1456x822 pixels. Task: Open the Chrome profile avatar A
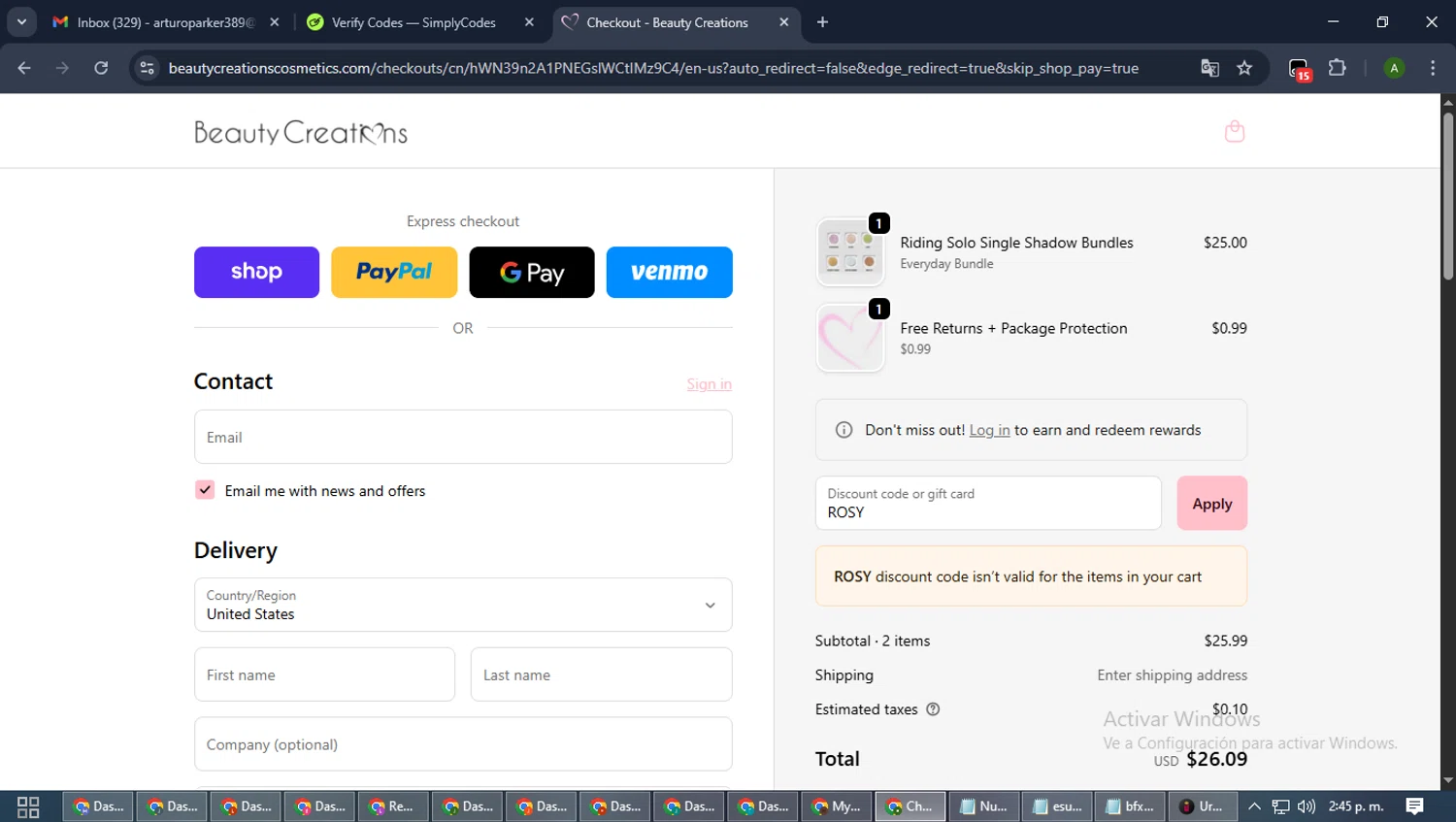pyautogui.click(x=1394, y=68)
